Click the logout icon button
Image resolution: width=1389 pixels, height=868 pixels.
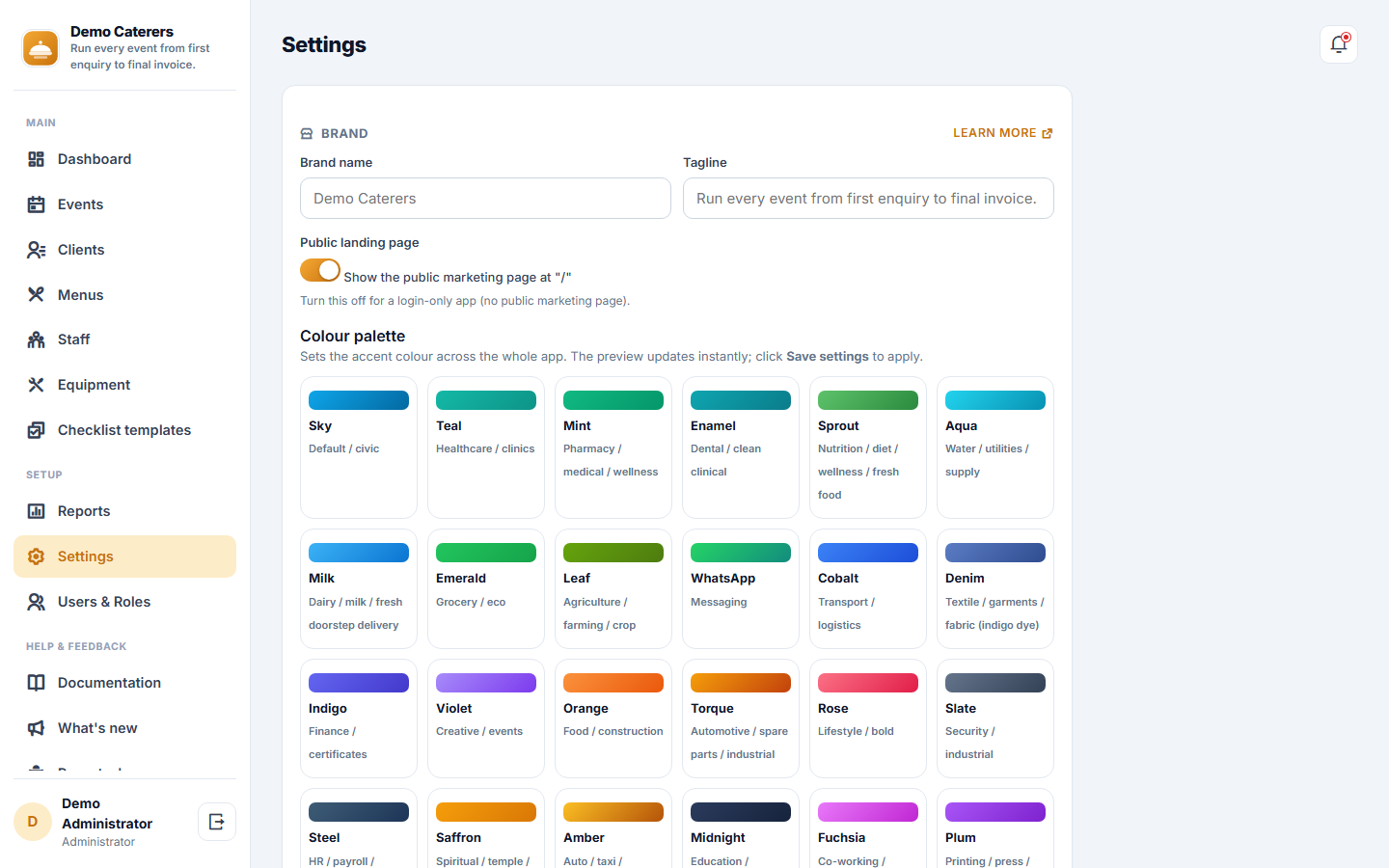point(217,822)
